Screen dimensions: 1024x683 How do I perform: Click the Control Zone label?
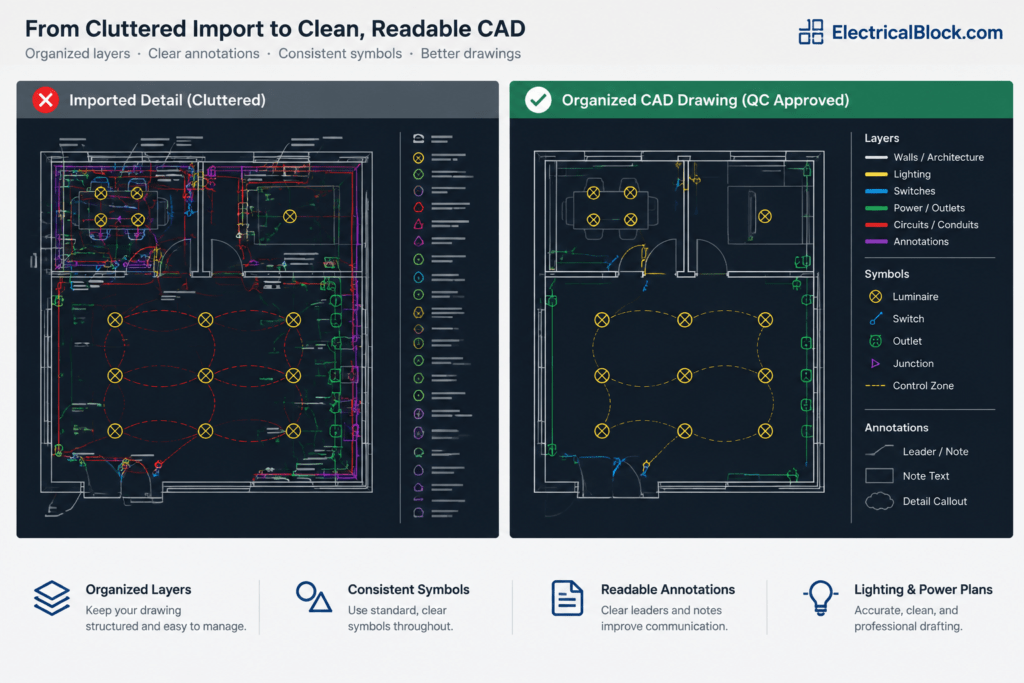tap(923, 386)
